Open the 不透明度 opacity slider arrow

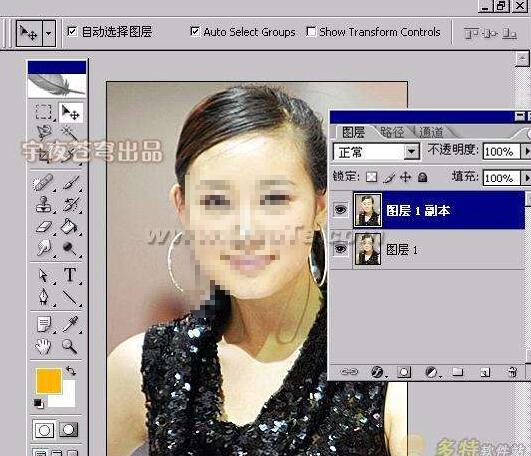point(526,151)
